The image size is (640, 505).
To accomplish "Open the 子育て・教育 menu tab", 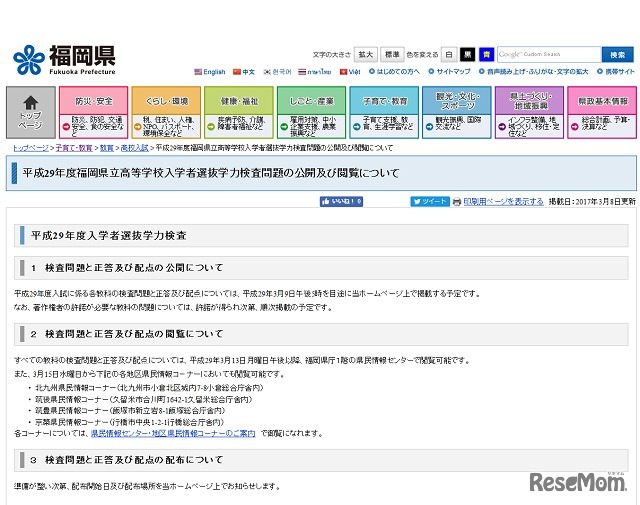I will coord(384,101).
